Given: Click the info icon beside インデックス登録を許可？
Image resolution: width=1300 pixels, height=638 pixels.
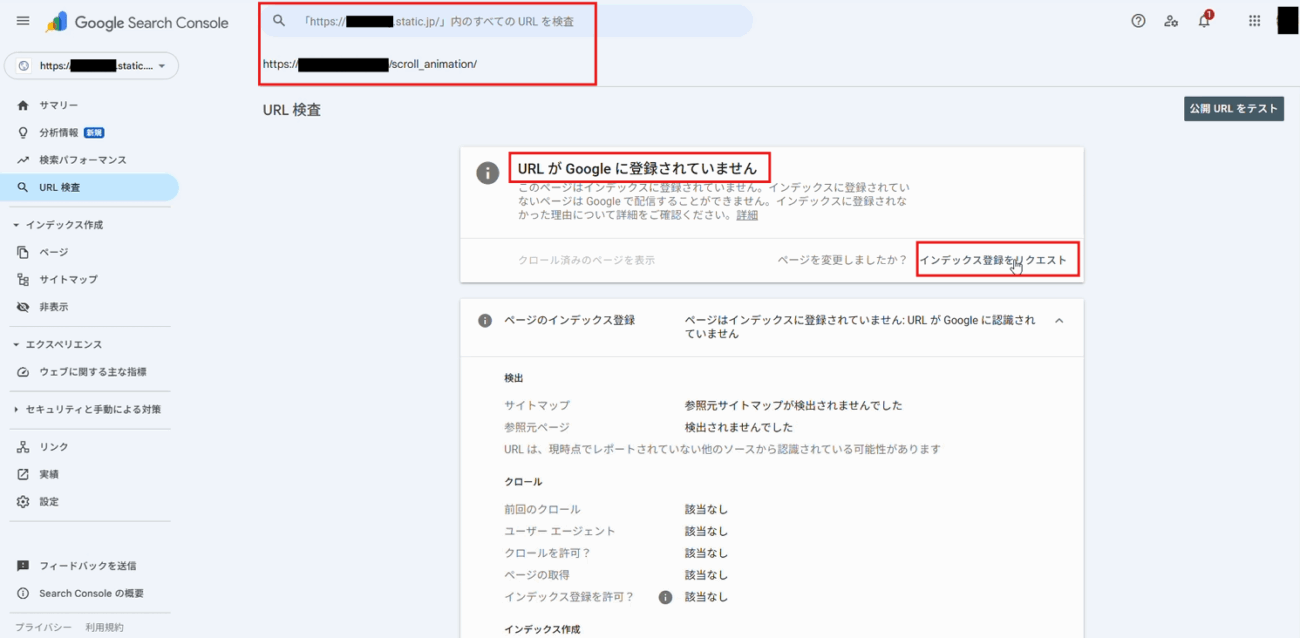Looking at the screenshot, I should [665, 597].
